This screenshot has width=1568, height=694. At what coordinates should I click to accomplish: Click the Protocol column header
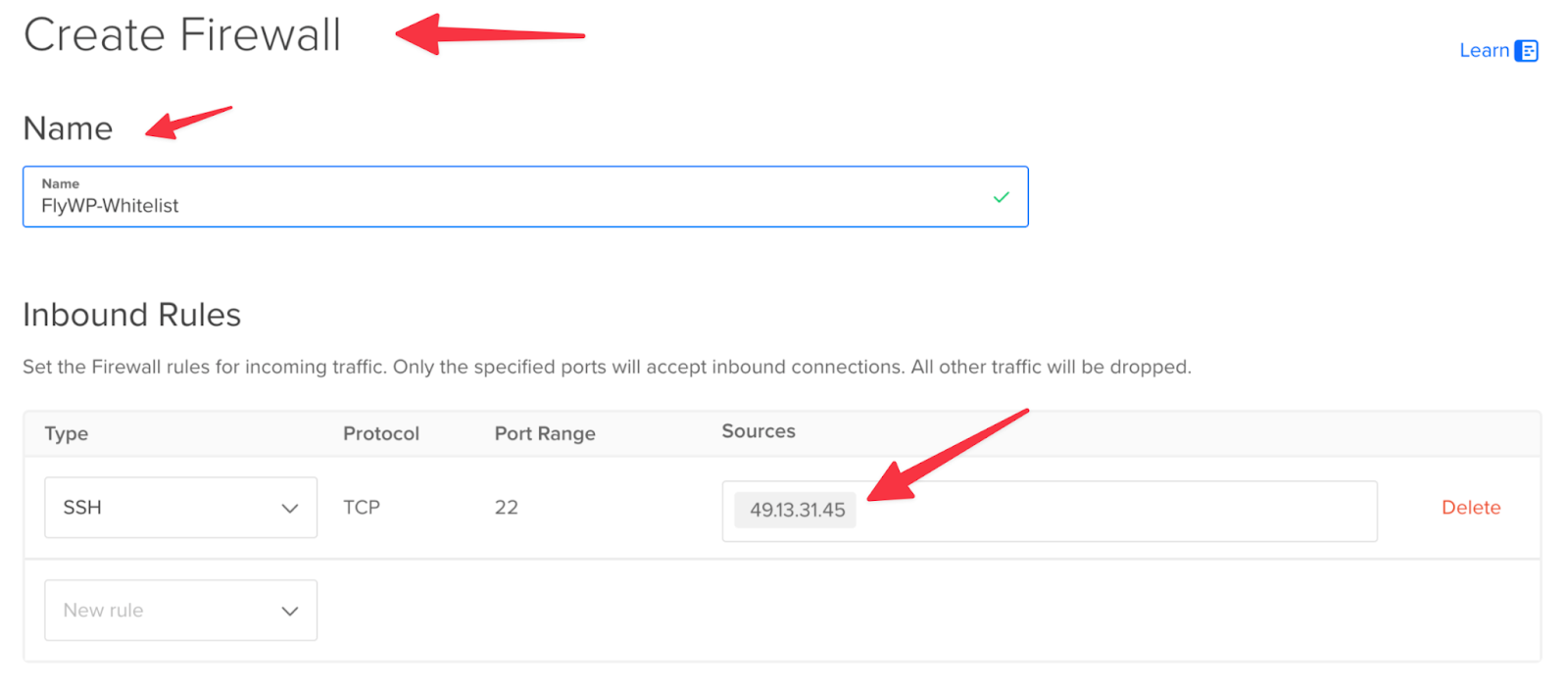381,433
